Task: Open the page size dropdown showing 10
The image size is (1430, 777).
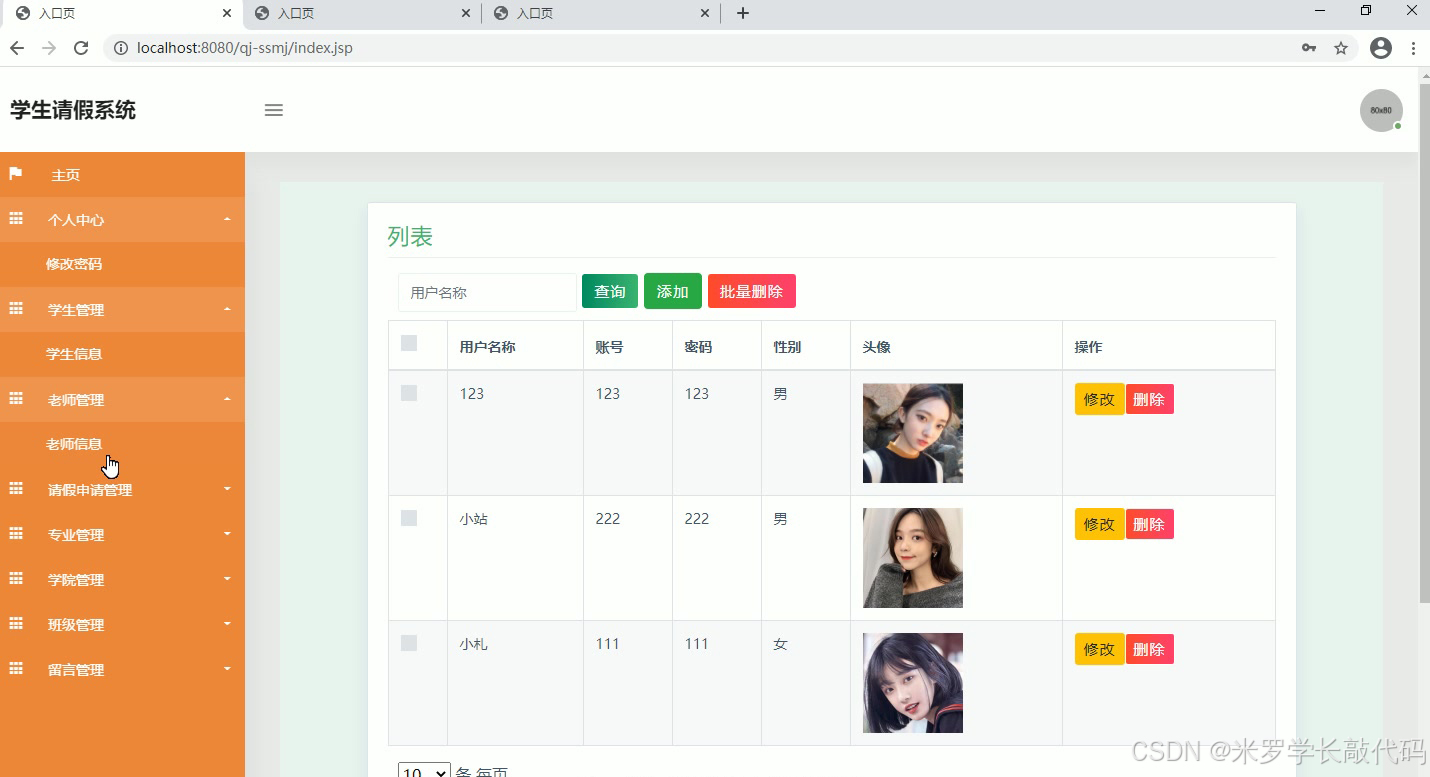Action: coord(424,769)
